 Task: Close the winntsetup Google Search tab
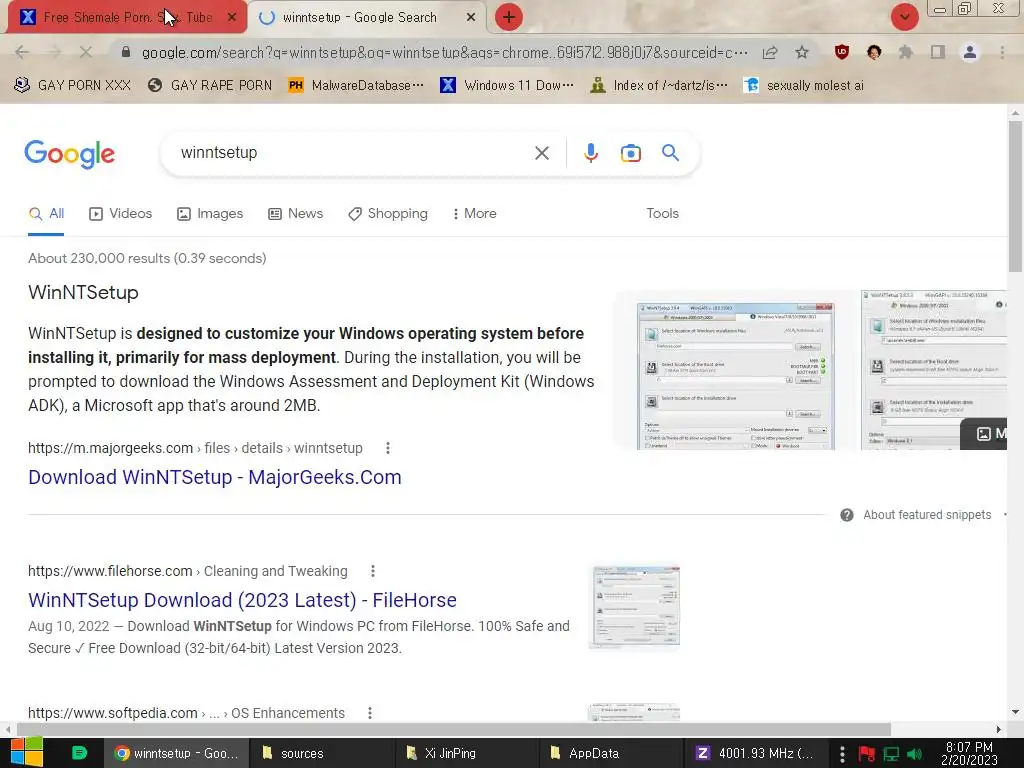tap(470, 18)
